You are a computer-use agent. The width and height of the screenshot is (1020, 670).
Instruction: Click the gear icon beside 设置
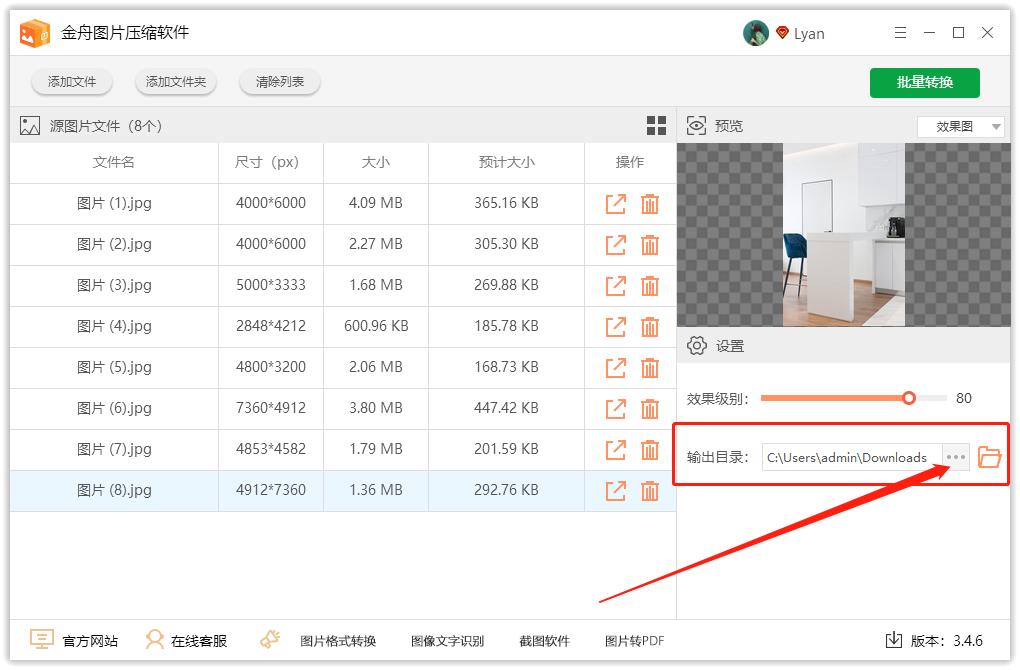(696, 345)
